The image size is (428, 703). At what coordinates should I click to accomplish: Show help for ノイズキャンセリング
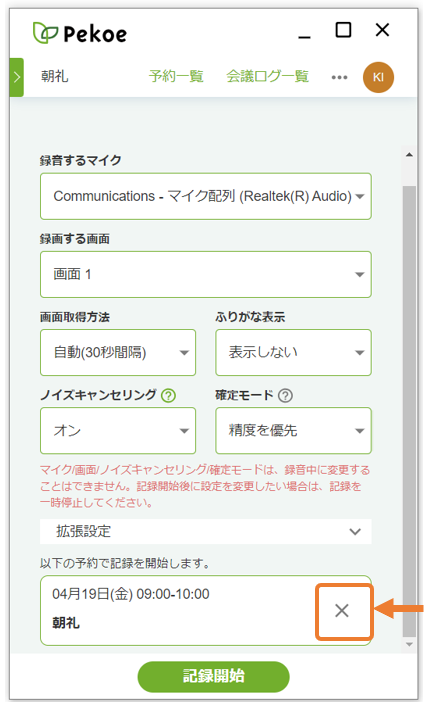coord(169,395)
